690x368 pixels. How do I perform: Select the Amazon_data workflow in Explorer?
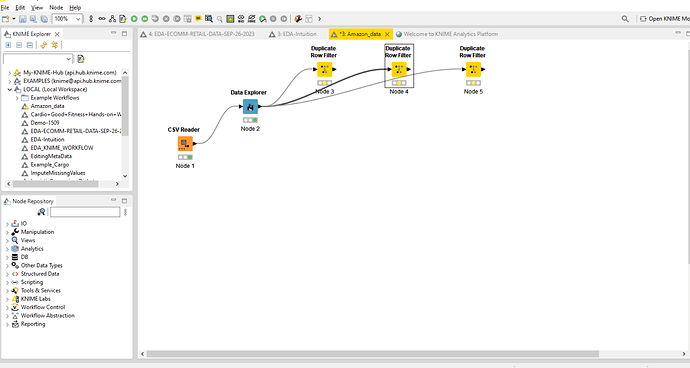47,106
